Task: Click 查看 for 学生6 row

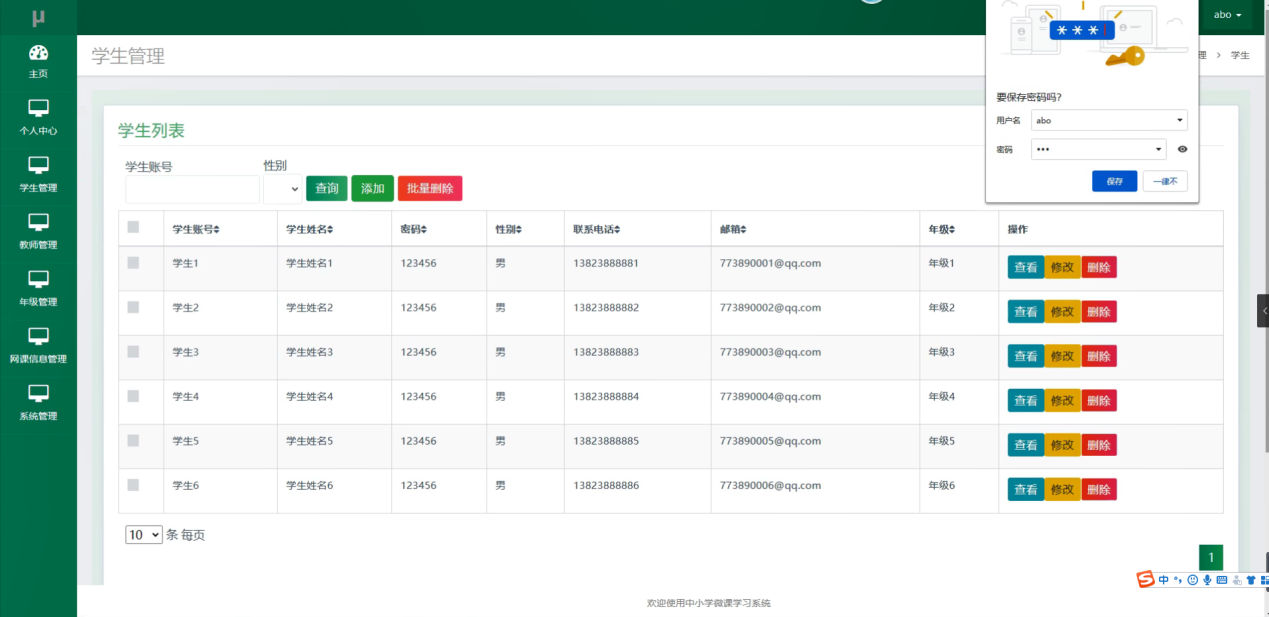Action: 1026,489
